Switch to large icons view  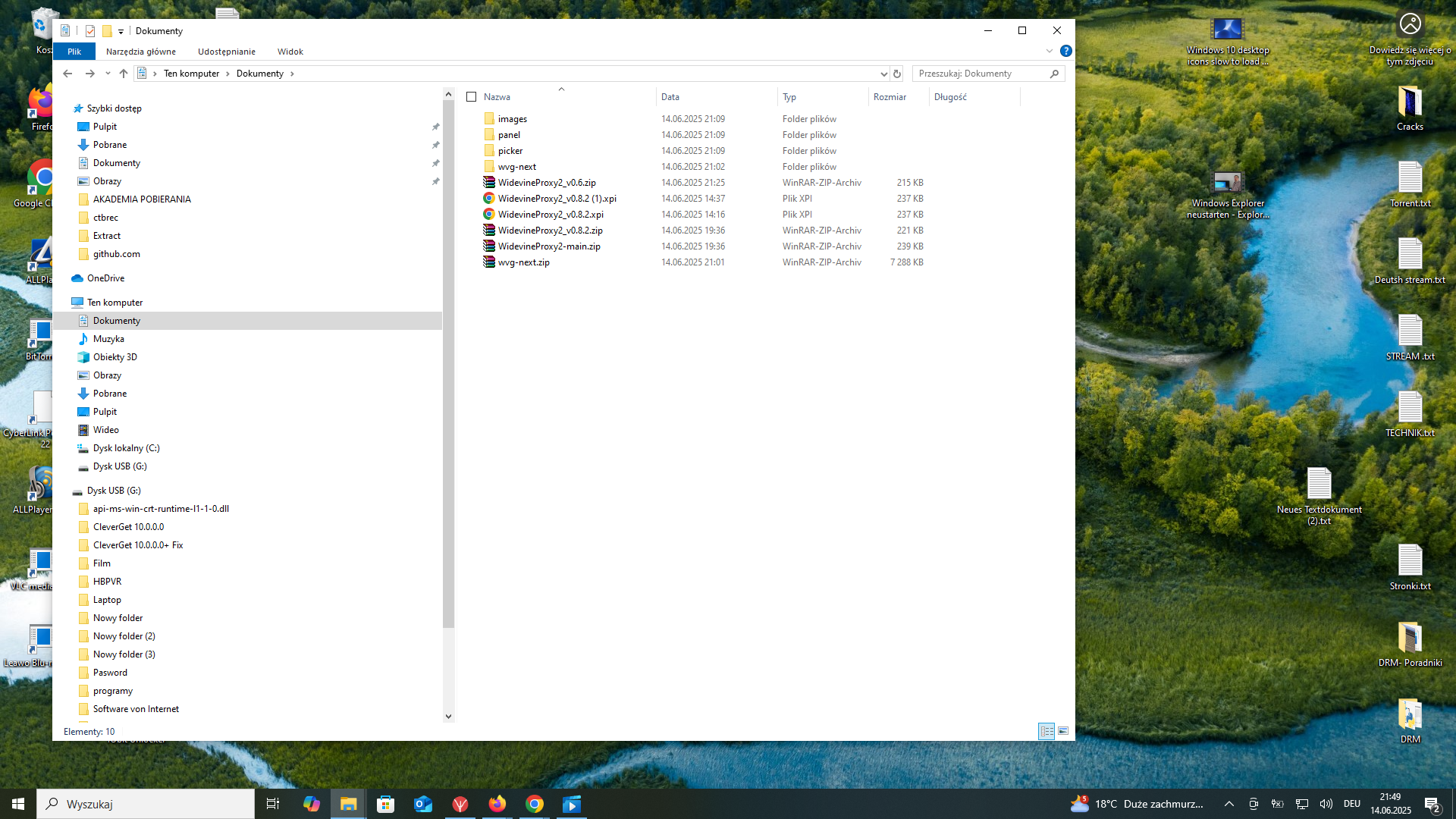click(1063, 731)
